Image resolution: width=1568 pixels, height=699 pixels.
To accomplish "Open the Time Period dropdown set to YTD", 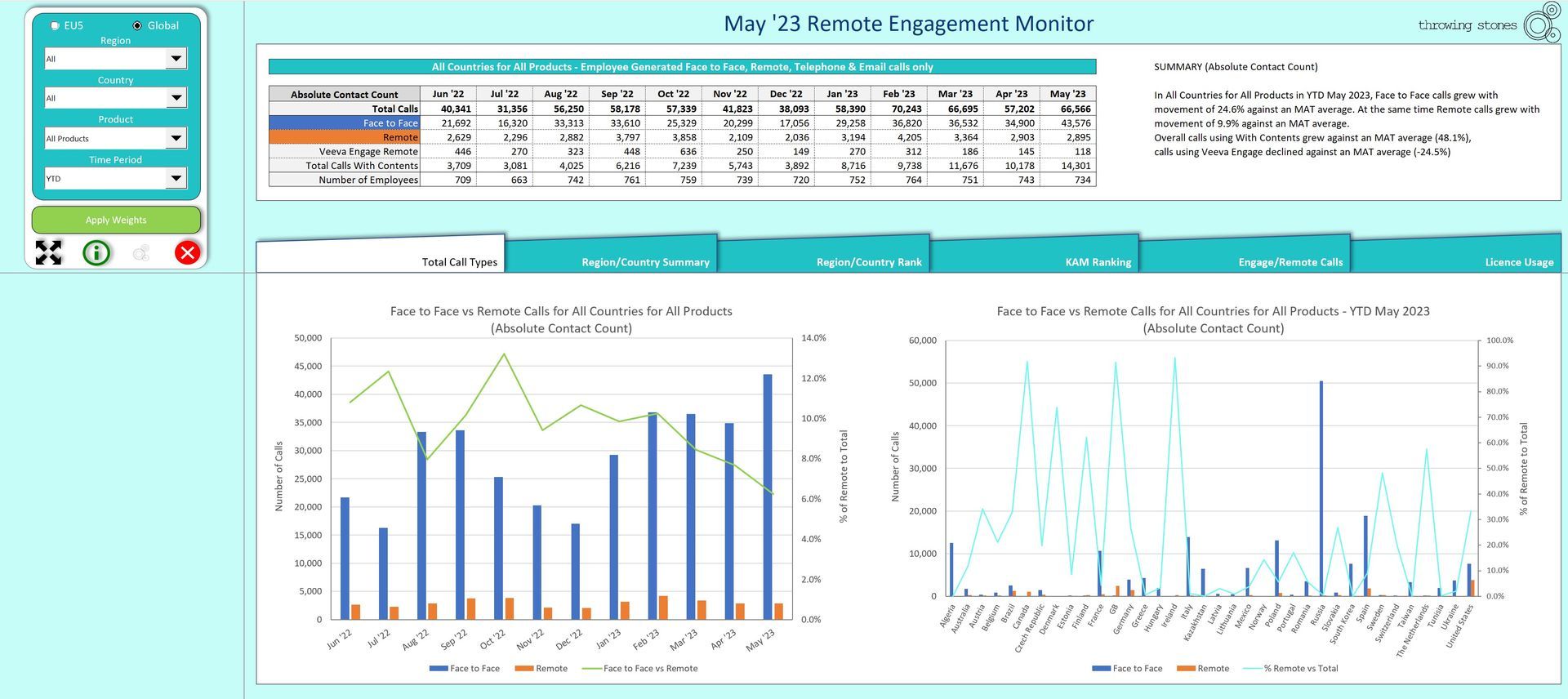I will click(x=176, y=178).
